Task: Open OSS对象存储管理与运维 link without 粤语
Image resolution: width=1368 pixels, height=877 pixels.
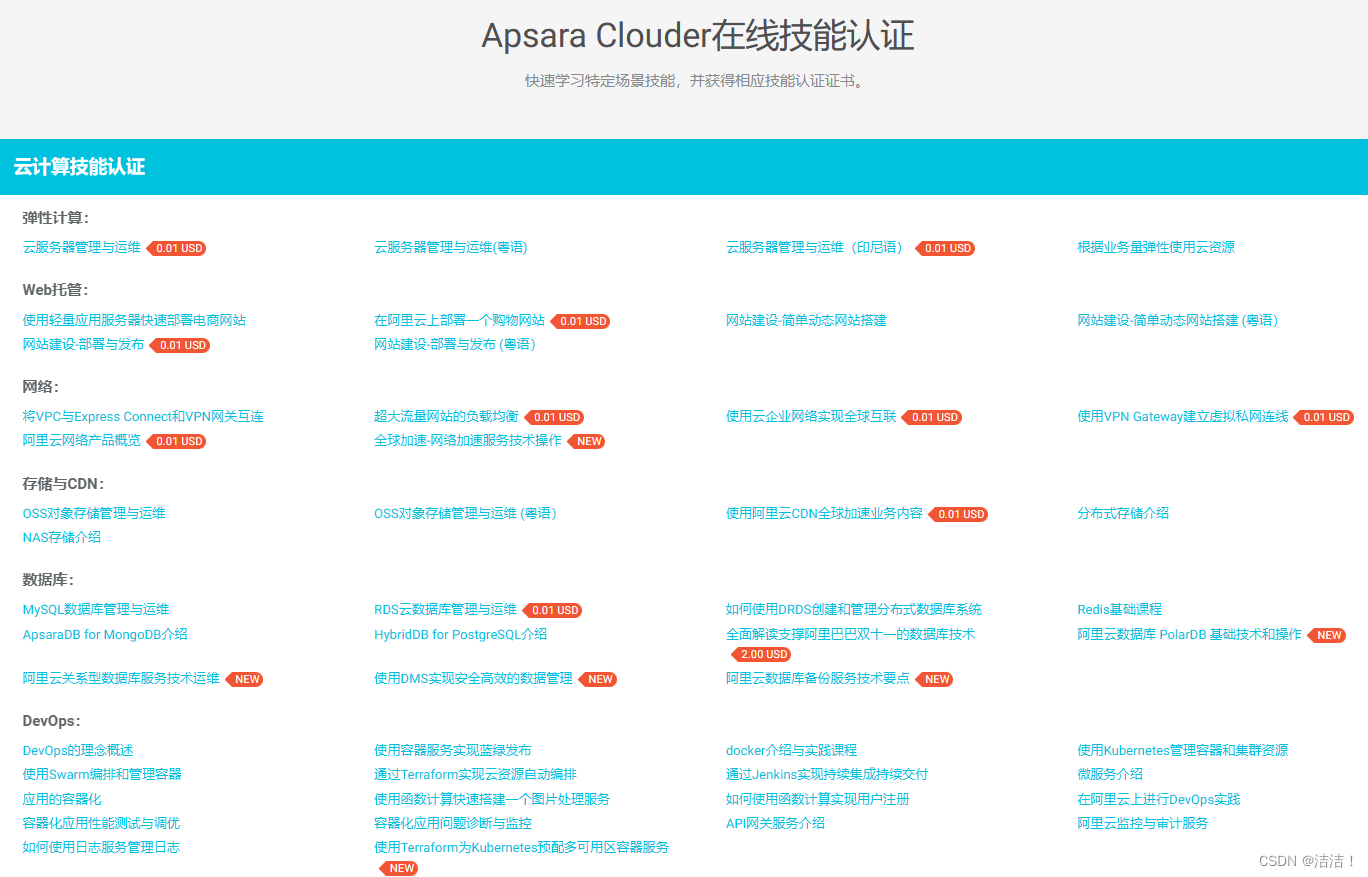Action: [94, 513]
